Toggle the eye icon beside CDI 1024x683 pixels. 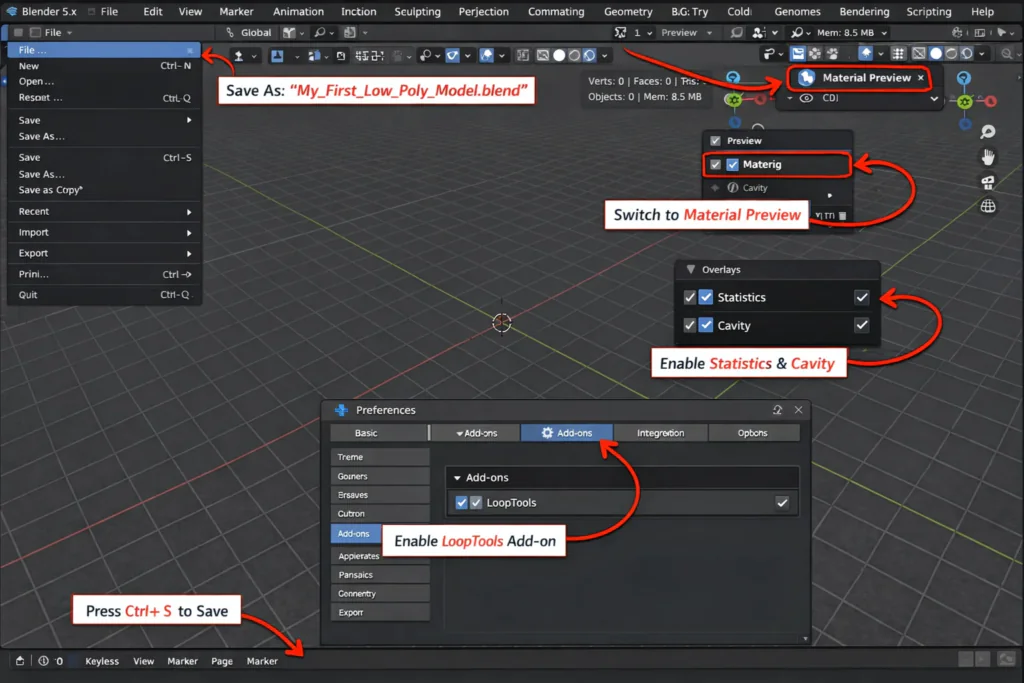[x=807, y=99]
